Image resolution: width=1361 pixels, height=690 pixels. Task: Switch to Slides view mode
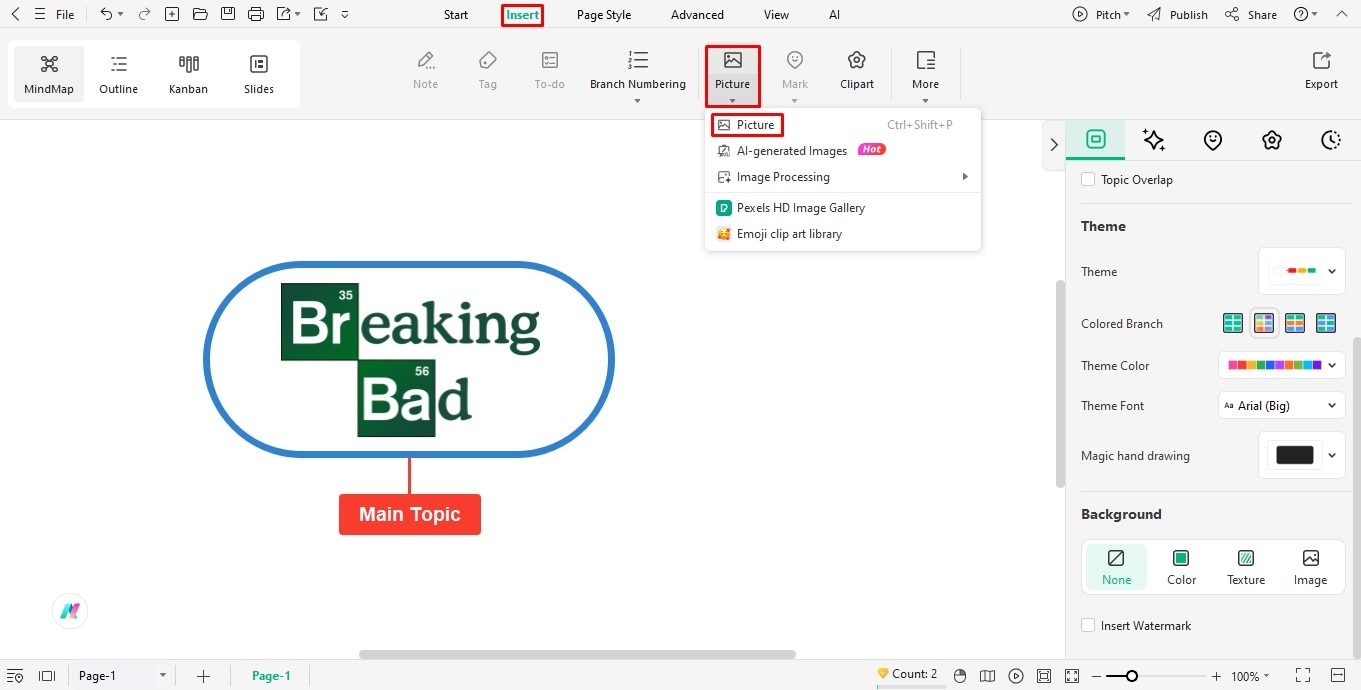click(x=259, y=74)
